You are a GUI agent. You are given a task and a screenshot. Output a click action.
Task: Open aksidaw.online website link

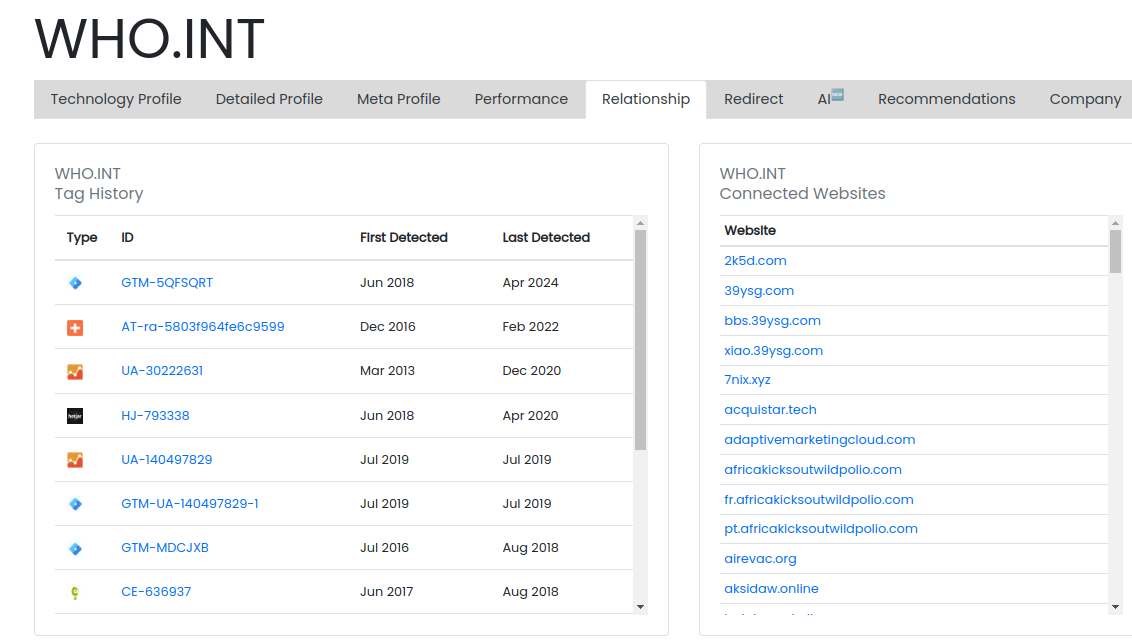pyautogui.click(x=771, y=589)
